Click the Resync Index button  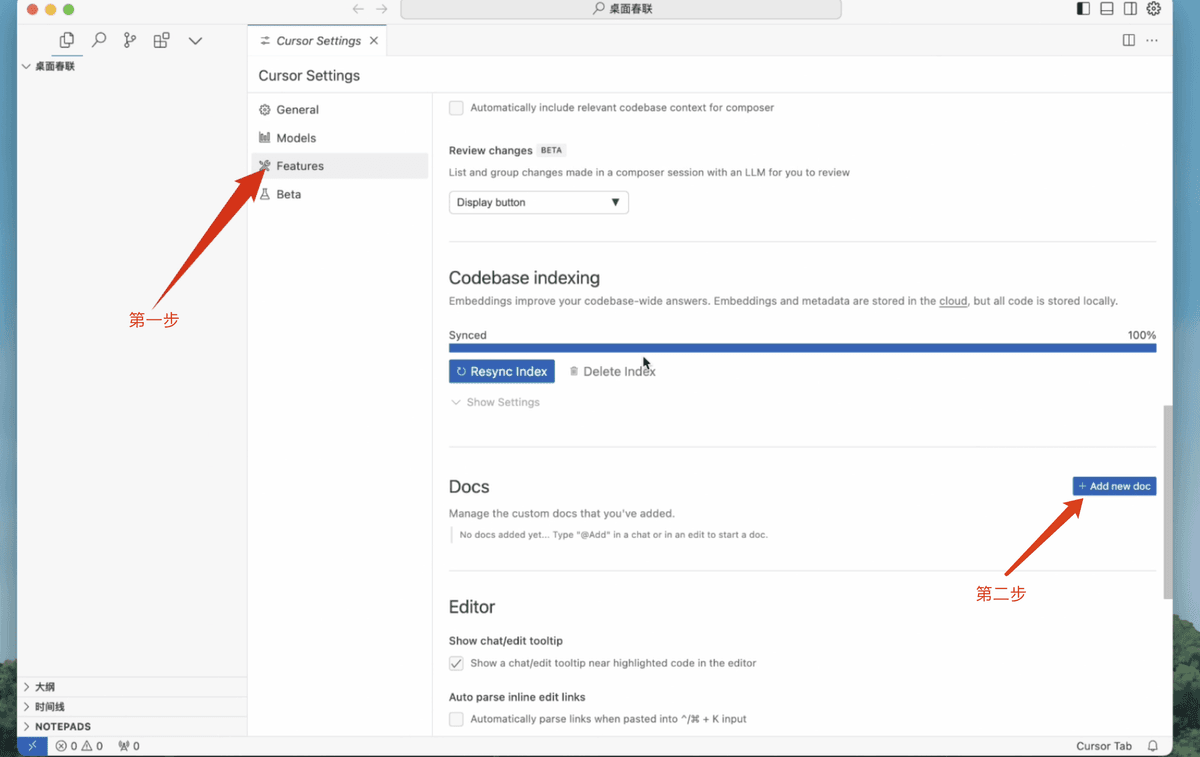tap(501, 371)
